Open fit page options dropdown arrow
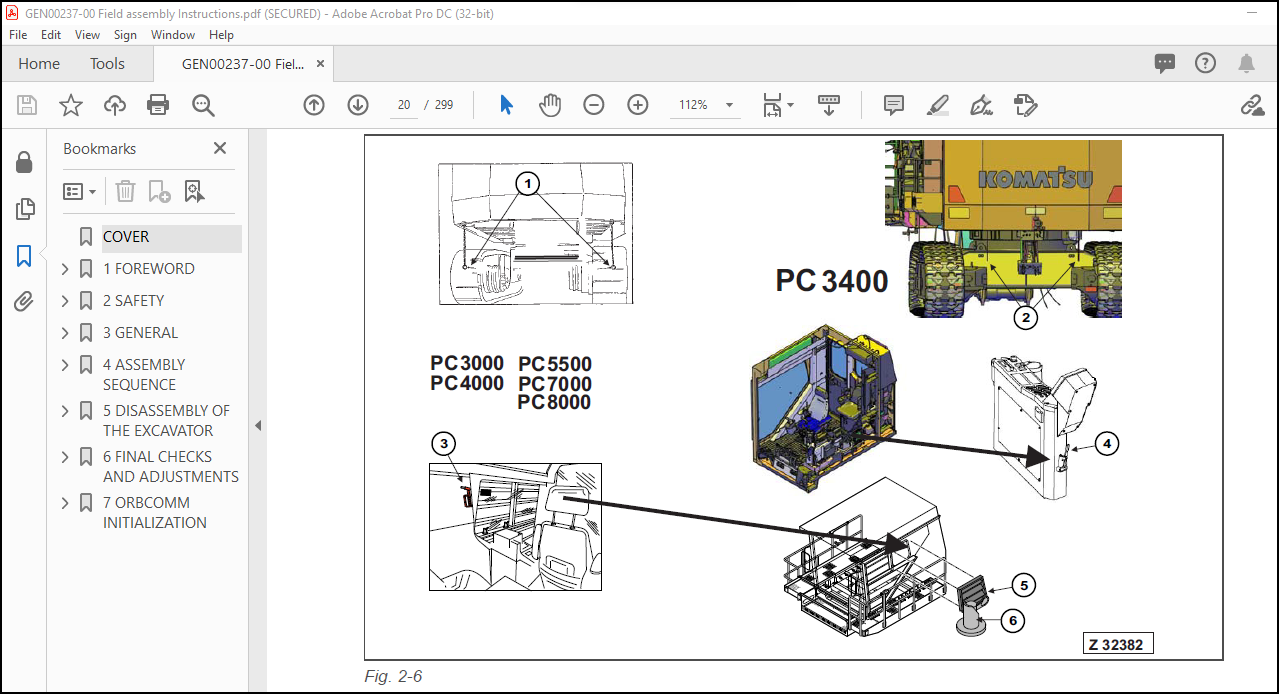 coord(790,105)
